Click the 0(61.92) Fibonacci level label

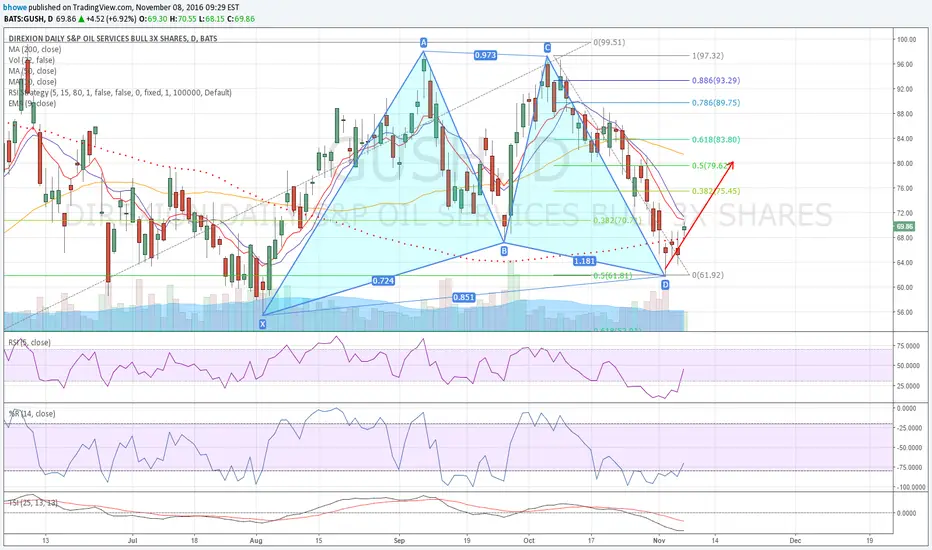coord(707,275)
